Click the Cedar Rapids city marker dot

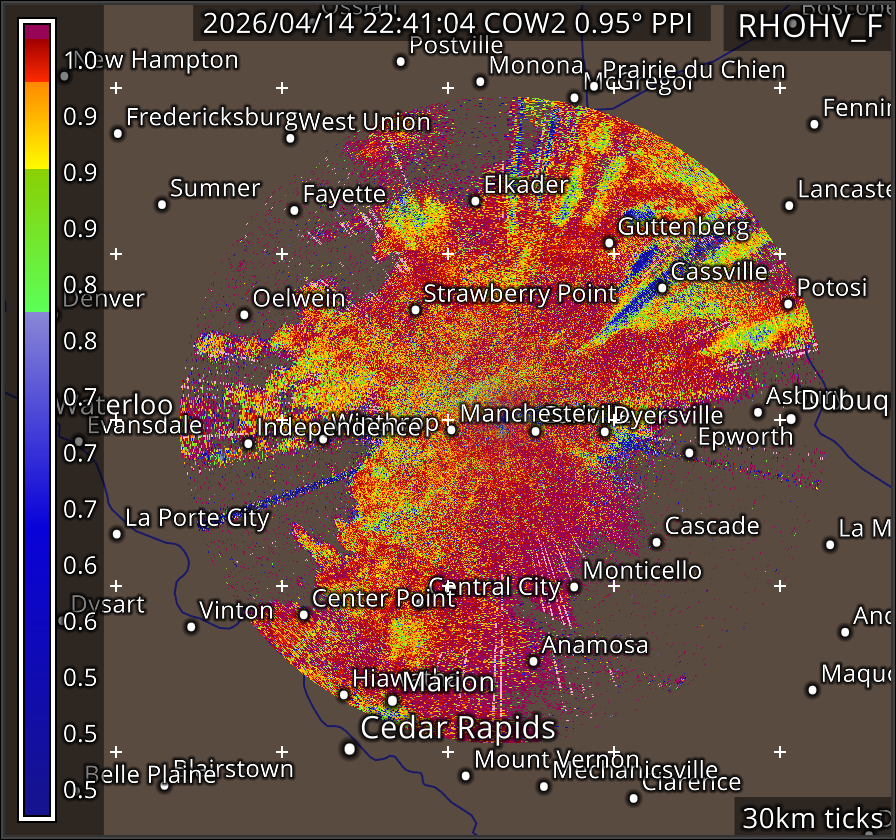point(349,748)
